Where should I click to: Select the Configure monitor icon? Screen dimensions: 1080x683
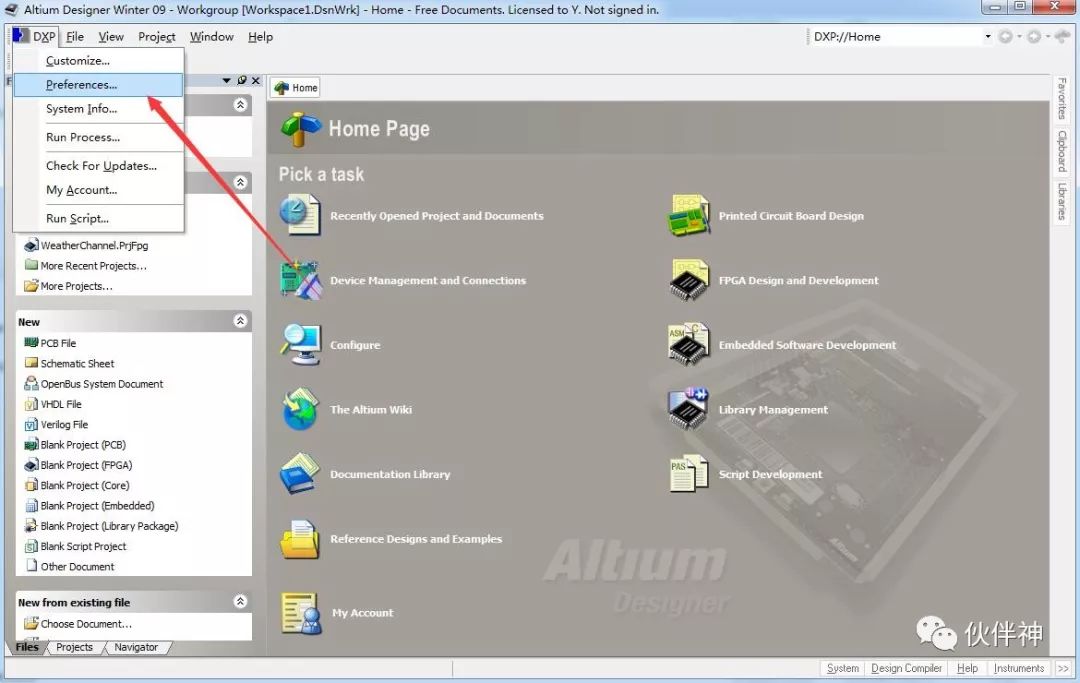[x=300, y=344]
